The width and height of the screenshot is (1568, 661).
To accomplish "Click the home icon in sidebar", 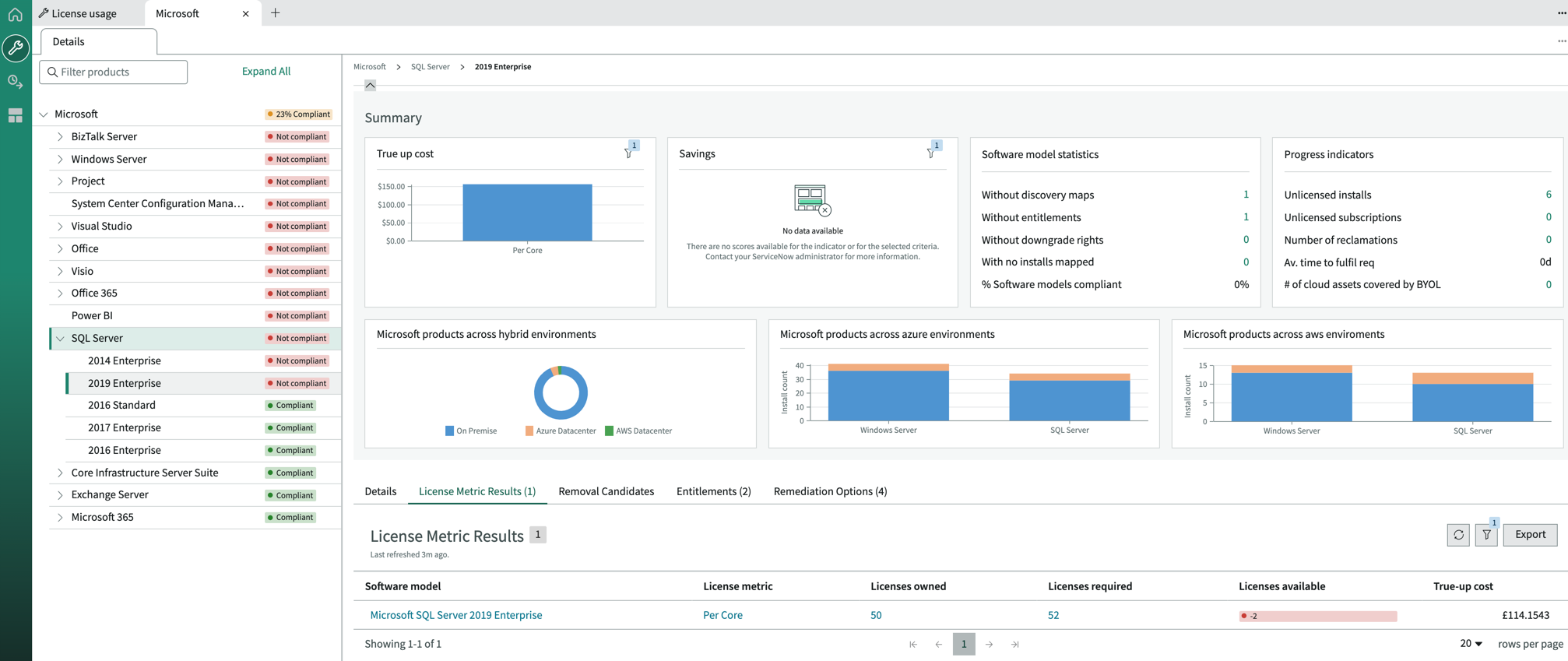I will (x=16, y=14).
